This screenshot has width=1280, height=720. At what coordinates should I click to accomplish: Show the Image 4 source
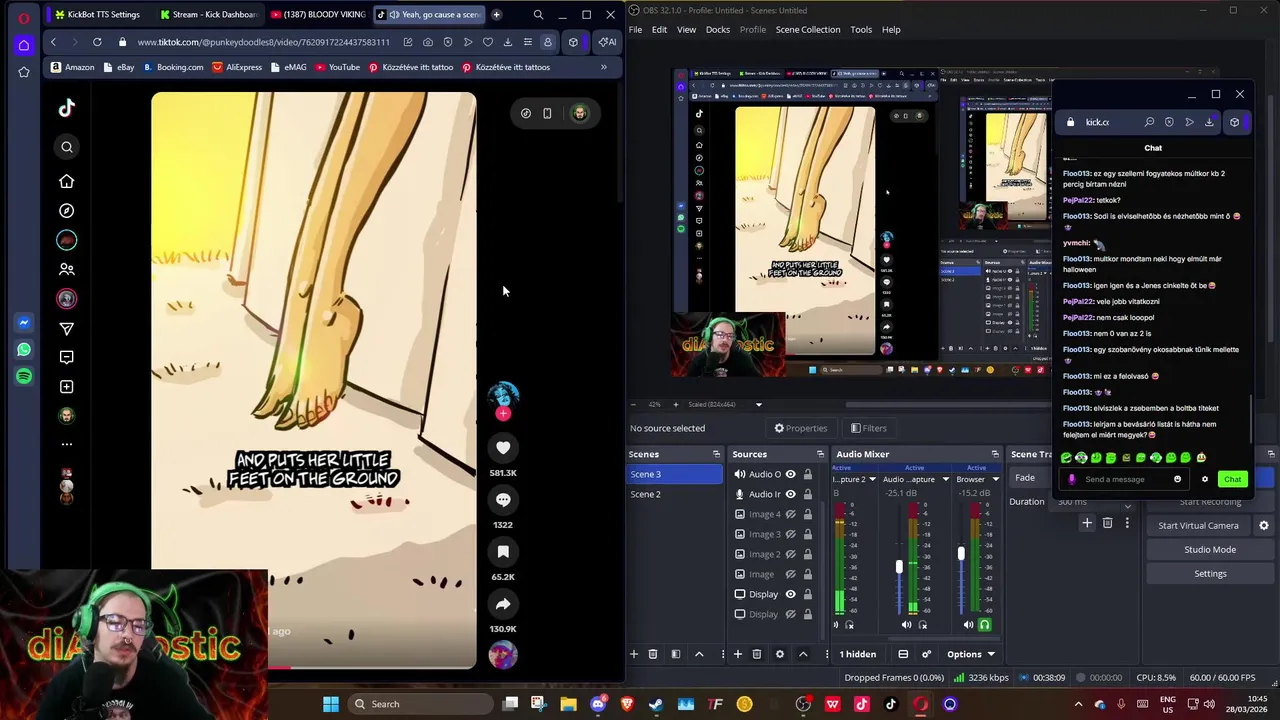coord(790,514)
